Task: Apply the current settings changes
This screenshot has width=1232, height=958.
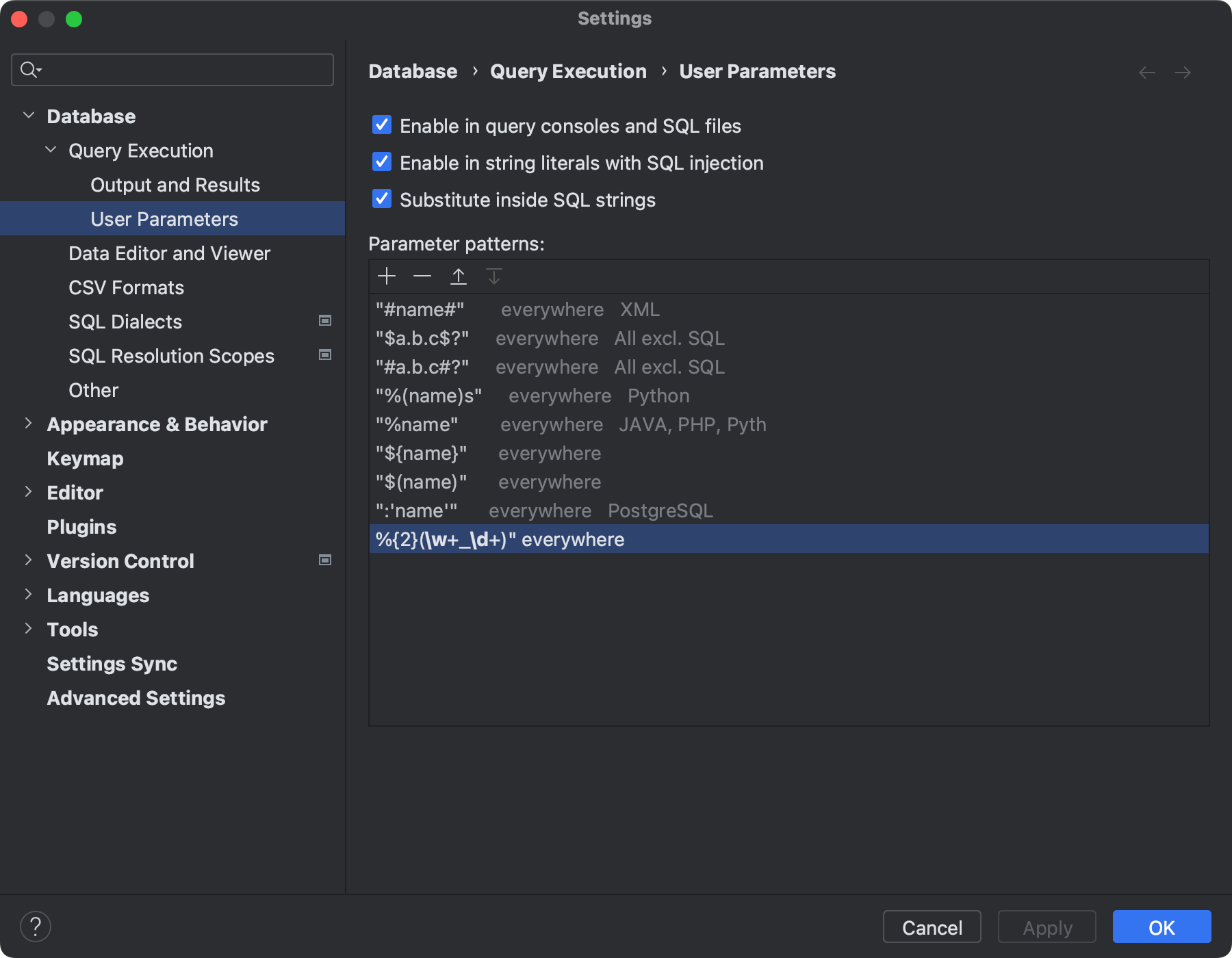Action: 1047,927
